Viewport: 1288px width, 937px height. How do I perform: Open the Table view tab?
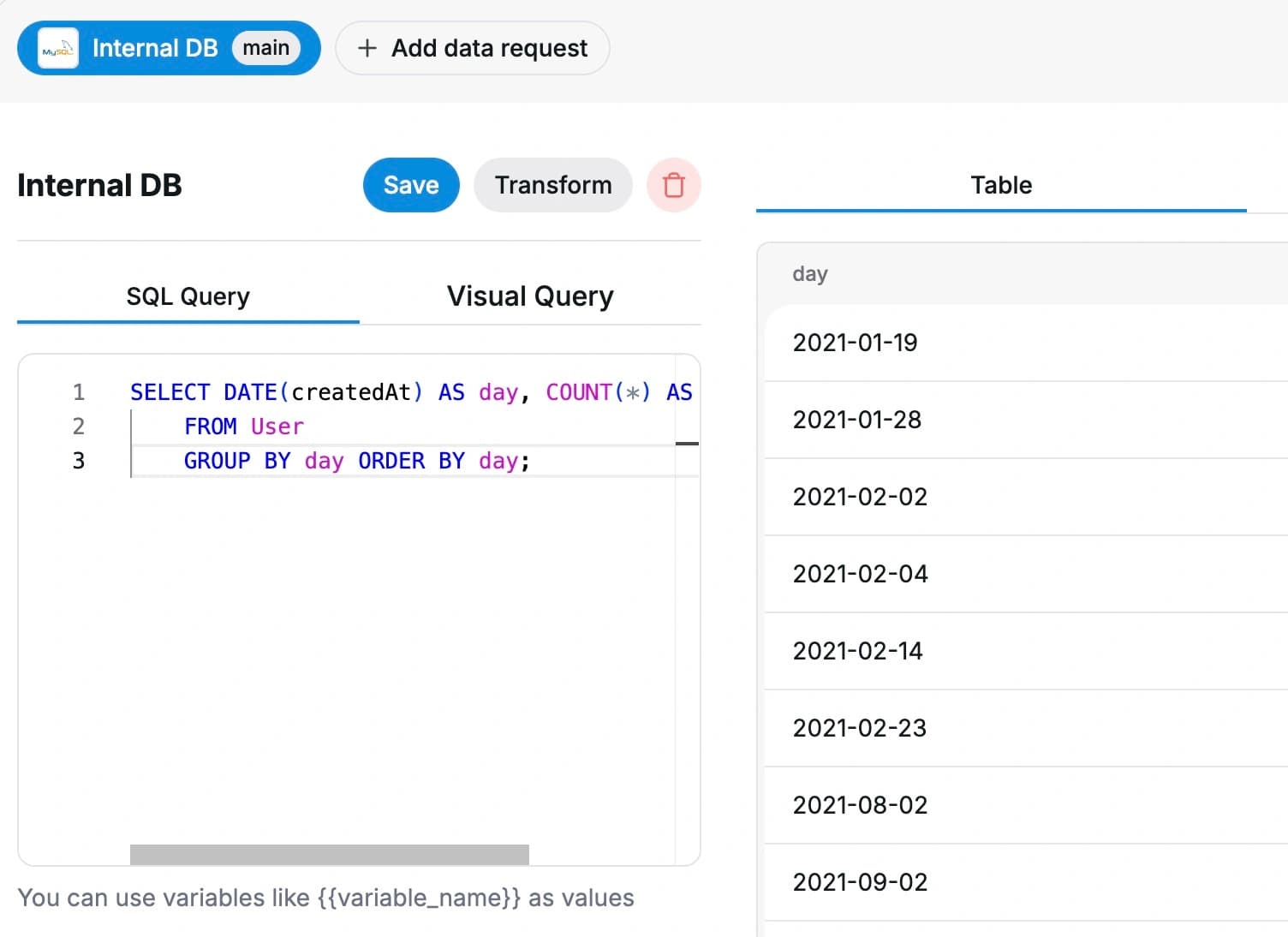pyautogui.click(x=1001, y=185)
